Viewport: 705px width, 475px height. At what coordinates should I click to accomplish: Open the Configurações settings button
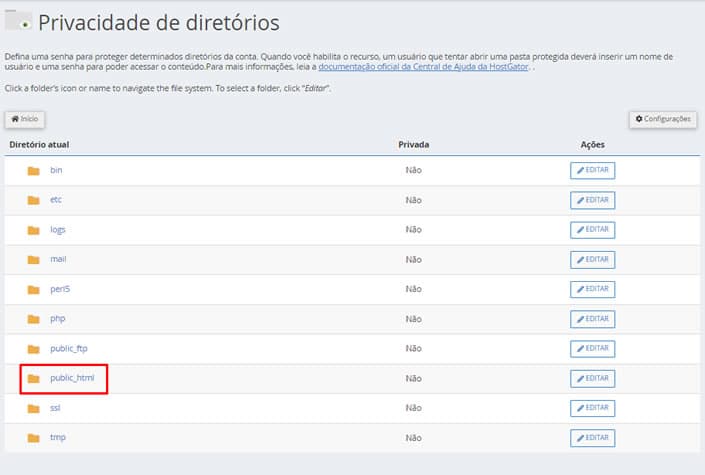click(x=663, y=119)
